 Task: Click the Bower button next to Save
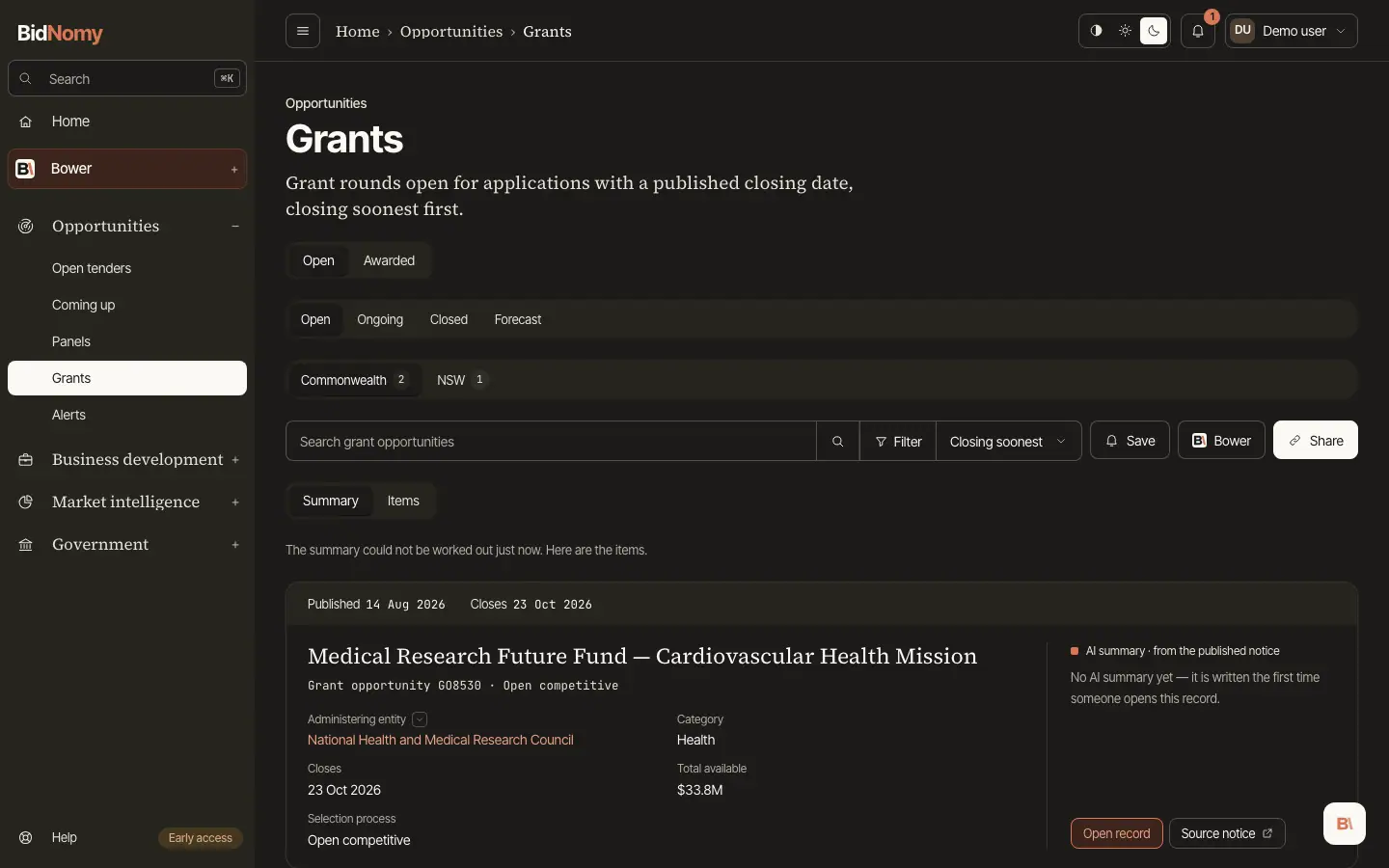coord(1221,440)
